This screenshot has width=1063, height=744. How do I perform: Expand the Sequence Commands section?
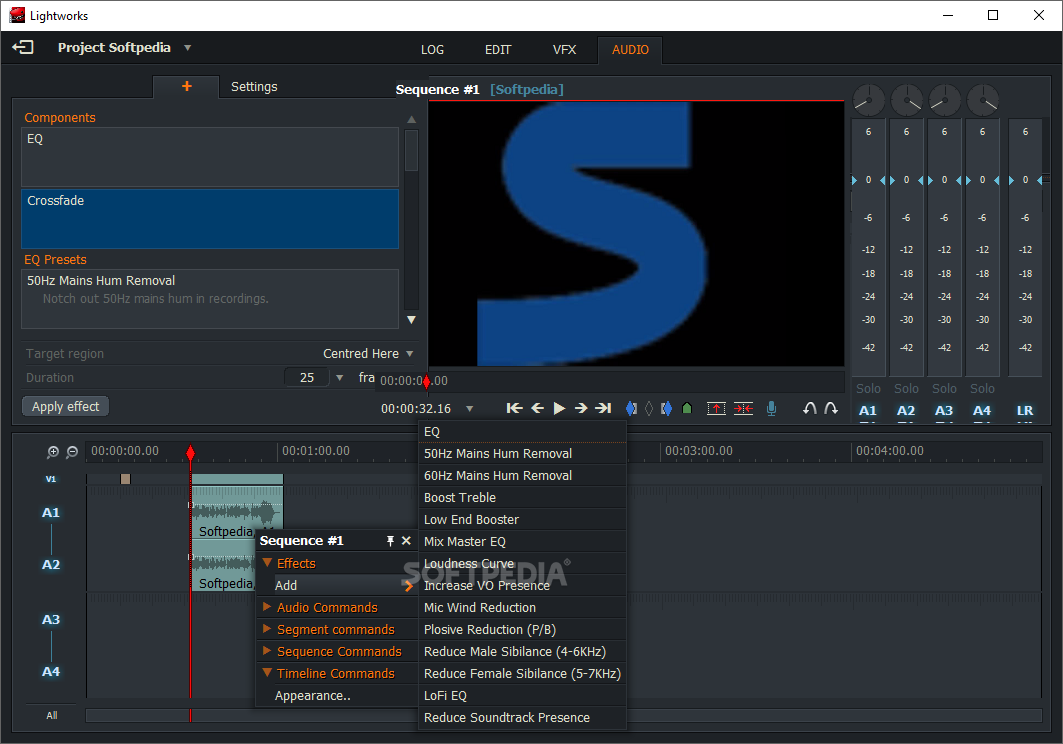pos(267,651)
